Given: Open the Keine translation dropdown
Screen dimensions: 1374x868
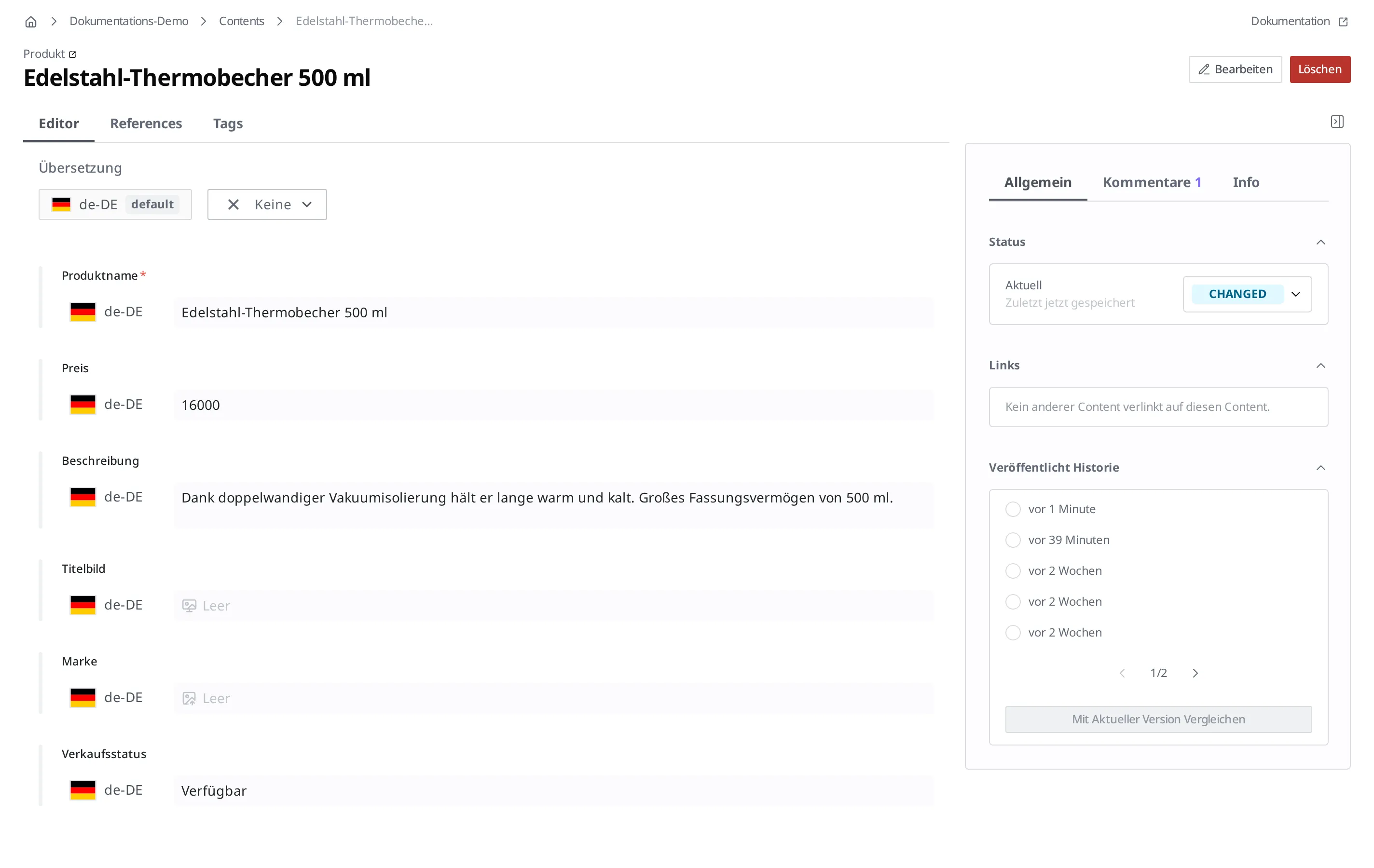Looking at the screenshot, I should (x=267, y=204).
